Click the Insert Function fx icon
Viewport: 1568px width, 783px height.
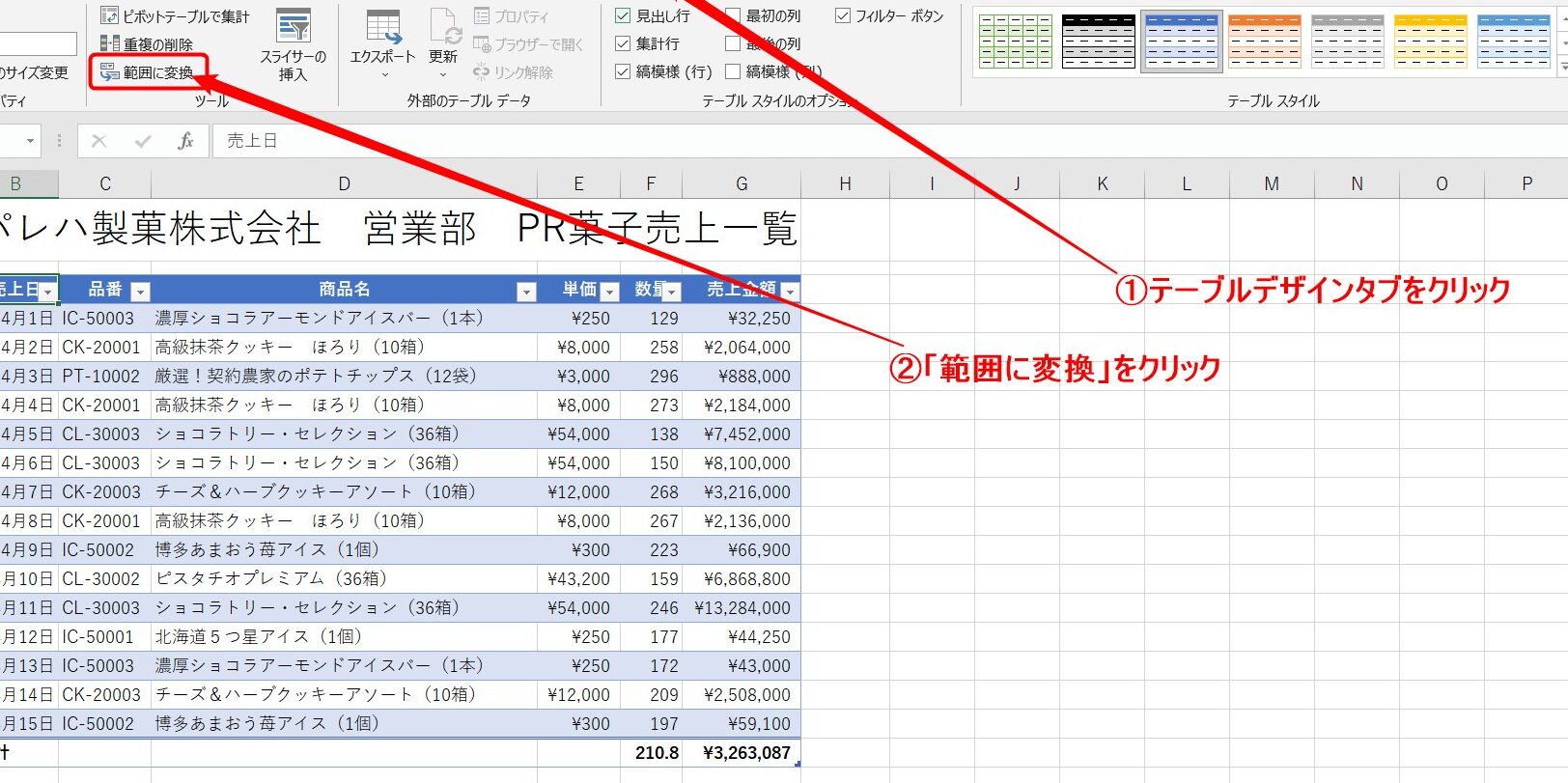tap(185, 141)
